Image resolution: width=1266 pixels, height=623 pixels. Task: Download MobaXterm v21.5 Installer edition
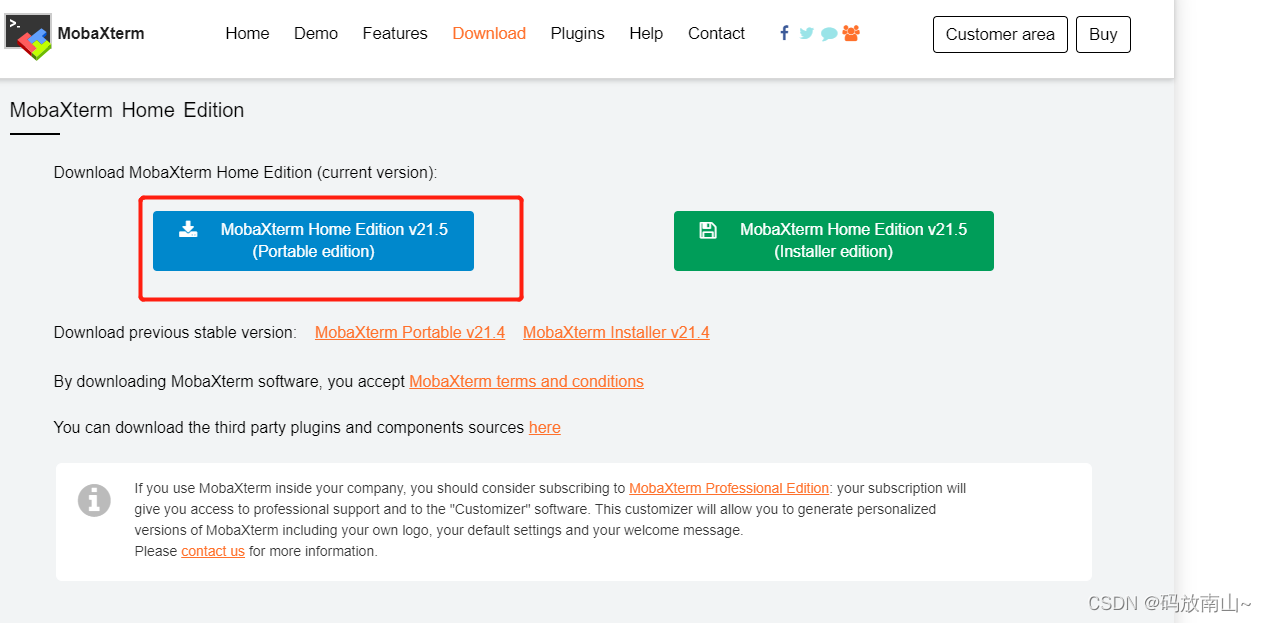tap(834, 241)
